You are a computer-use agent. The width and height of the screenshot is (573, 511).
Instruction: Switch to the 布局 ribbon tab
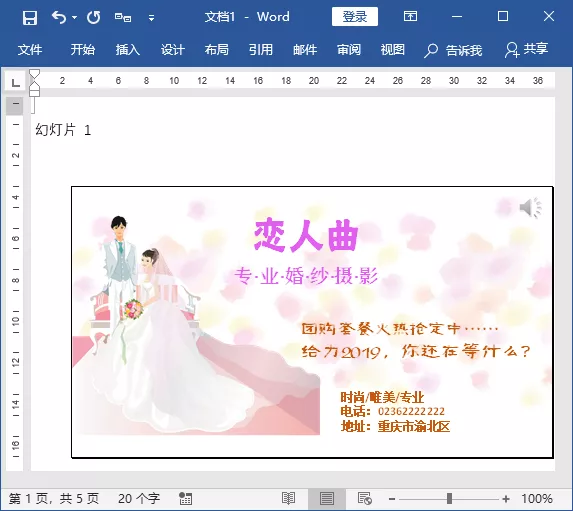tap(216, 49)
